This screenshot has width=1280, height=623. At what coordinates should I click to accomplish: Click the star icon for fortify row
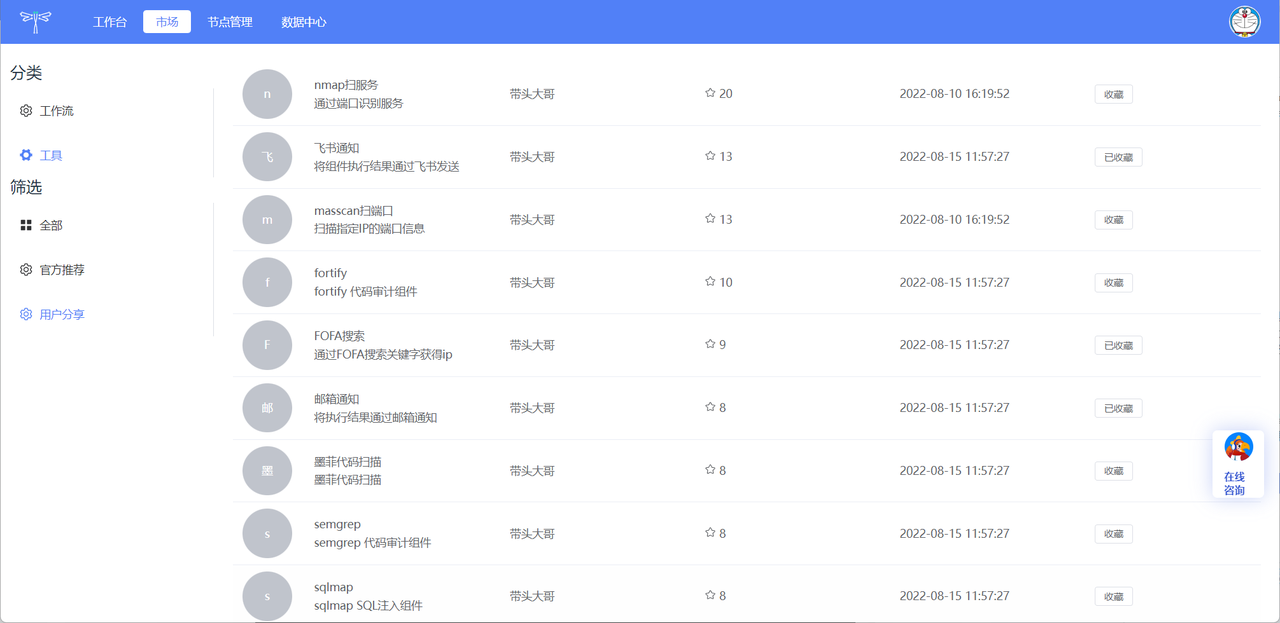coord(710,282)
